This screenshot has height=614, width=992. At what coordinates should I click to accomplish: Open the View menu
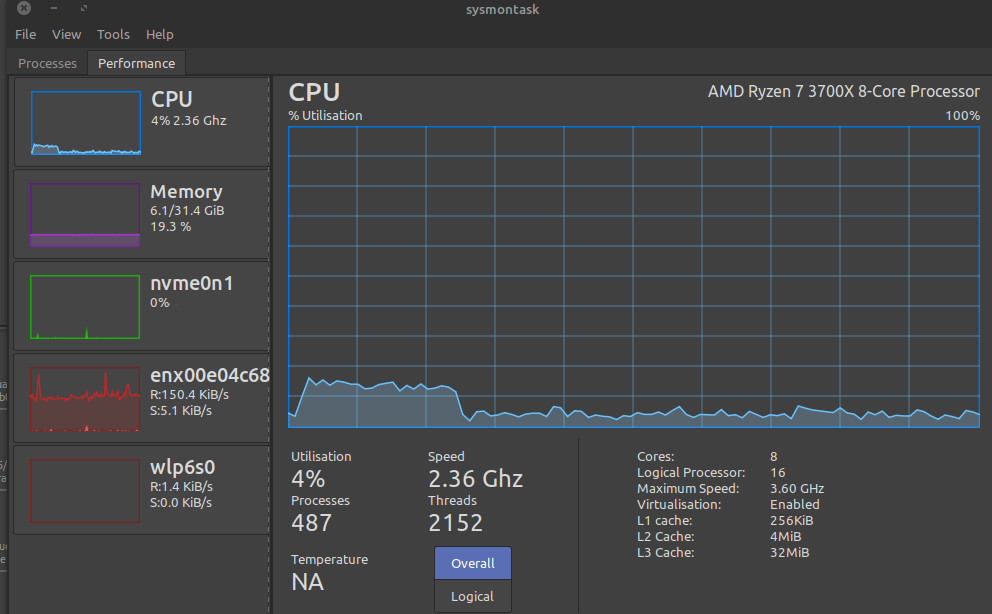[x=66, y=34]
